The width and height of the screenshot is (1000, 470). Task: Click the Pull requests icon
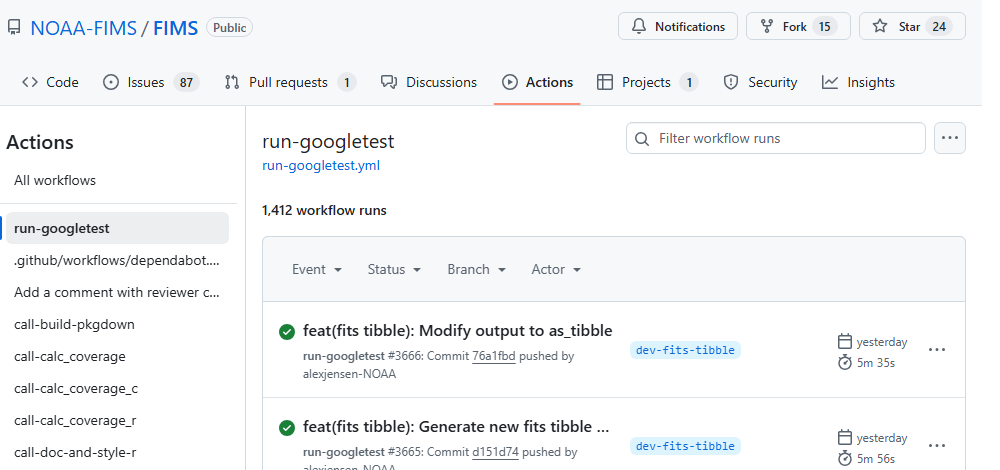coord(232,82)
